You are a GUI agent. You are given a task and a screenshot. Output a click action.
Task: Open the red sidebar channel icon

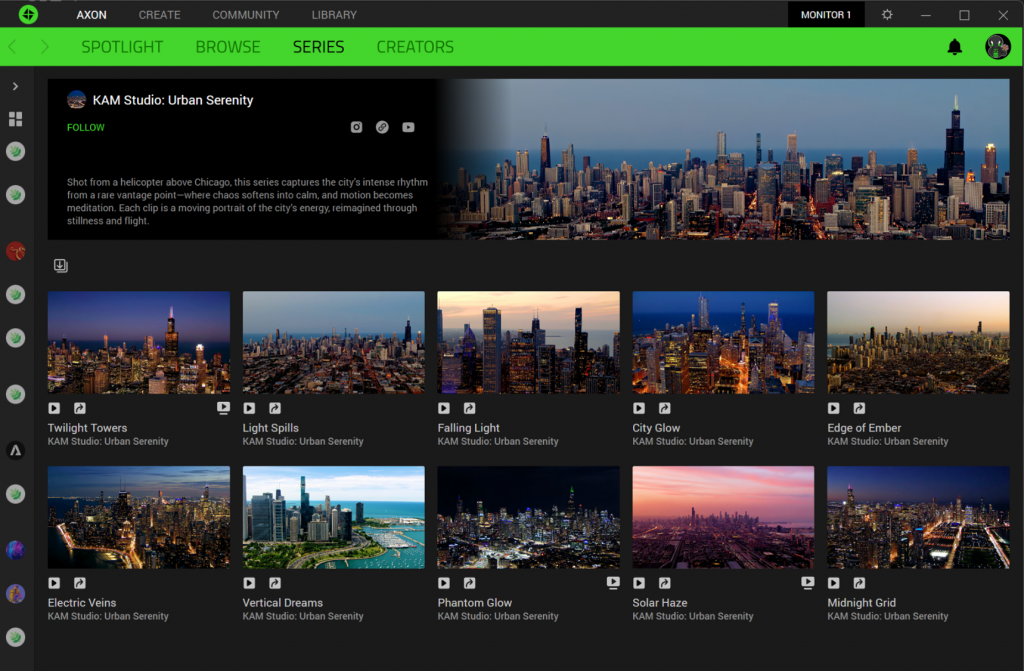16,251
